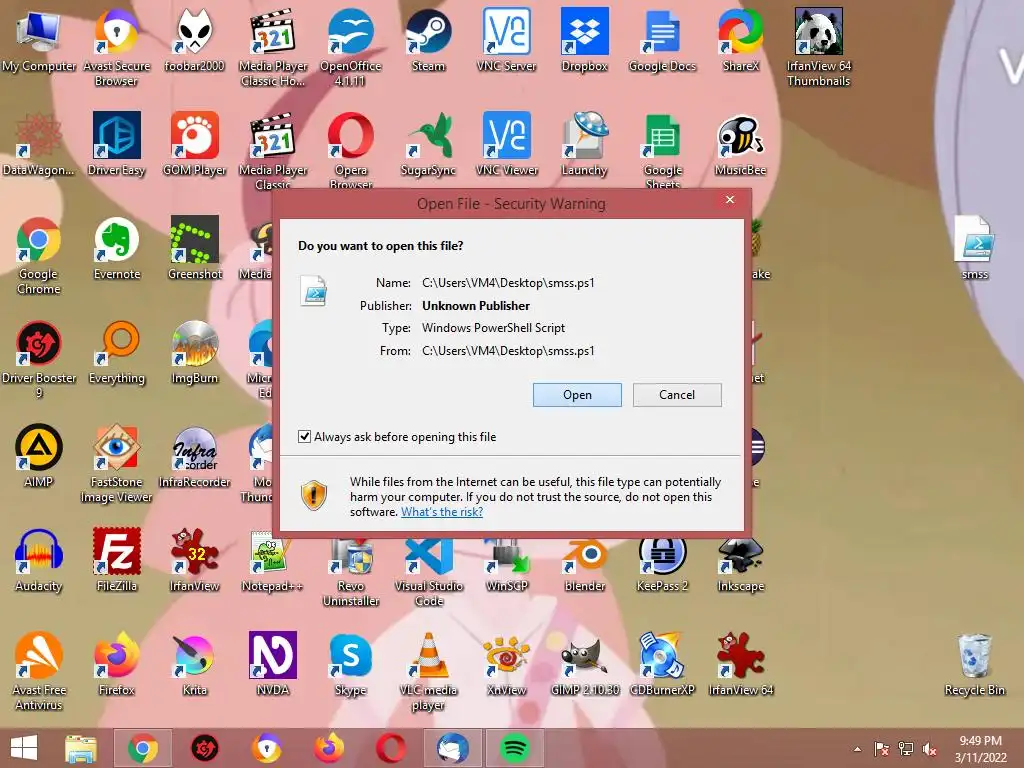This screenshot has width=1024, height=768.
Task: Show hidden system tray icons arrow
Action: coord(857,749)
